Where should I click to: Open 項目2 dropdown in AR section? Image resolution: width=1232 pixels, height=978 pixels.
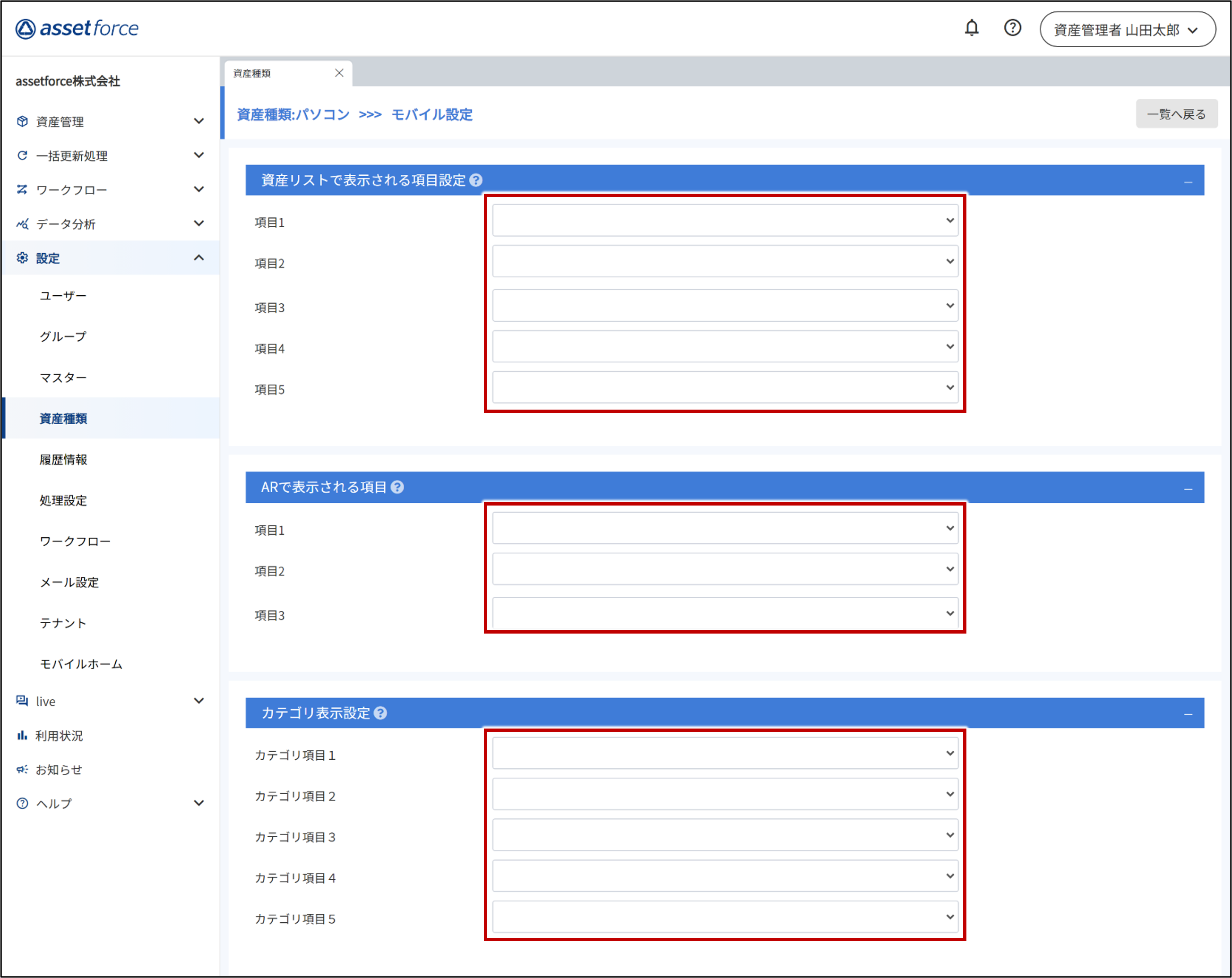(725, 569)
